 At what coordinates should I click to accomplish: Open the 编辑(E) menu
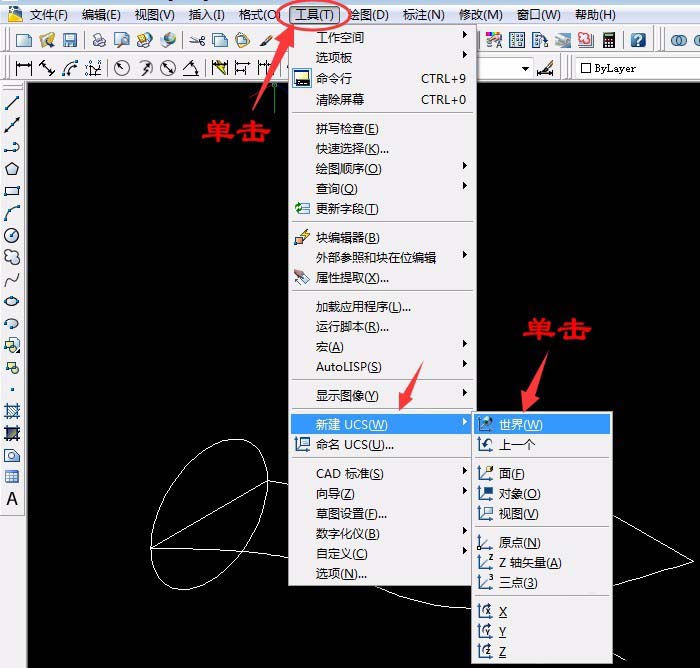coord(101,15)
